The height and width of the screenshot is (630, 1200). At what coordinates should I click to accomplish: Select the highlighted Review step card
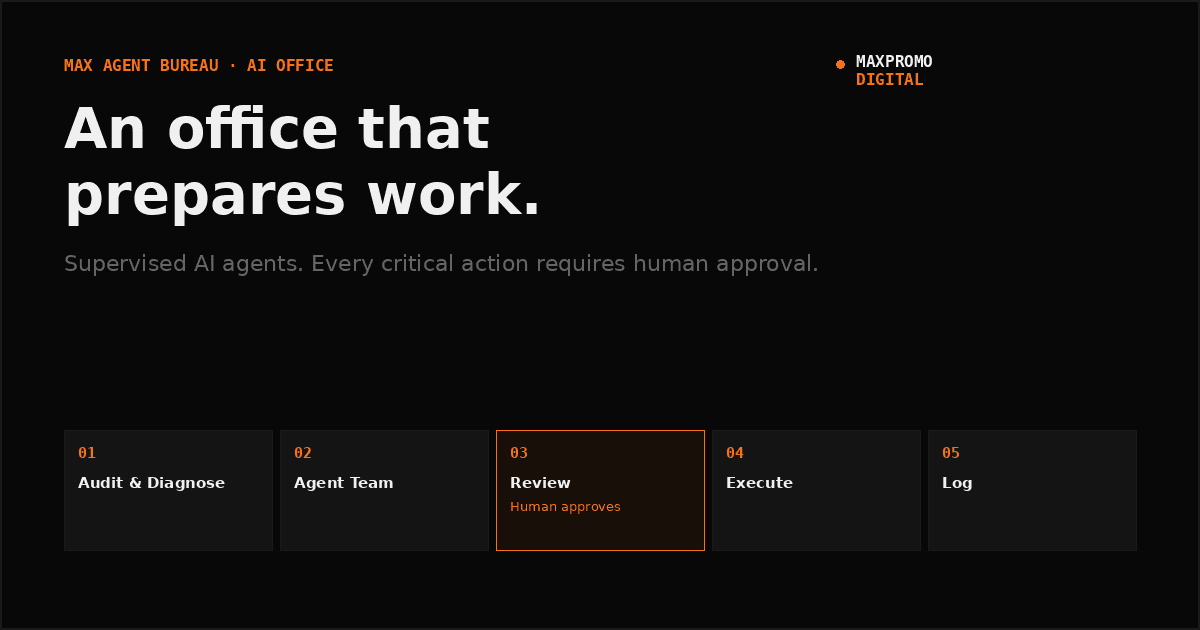pyautogui.click(x=600, y=490)
